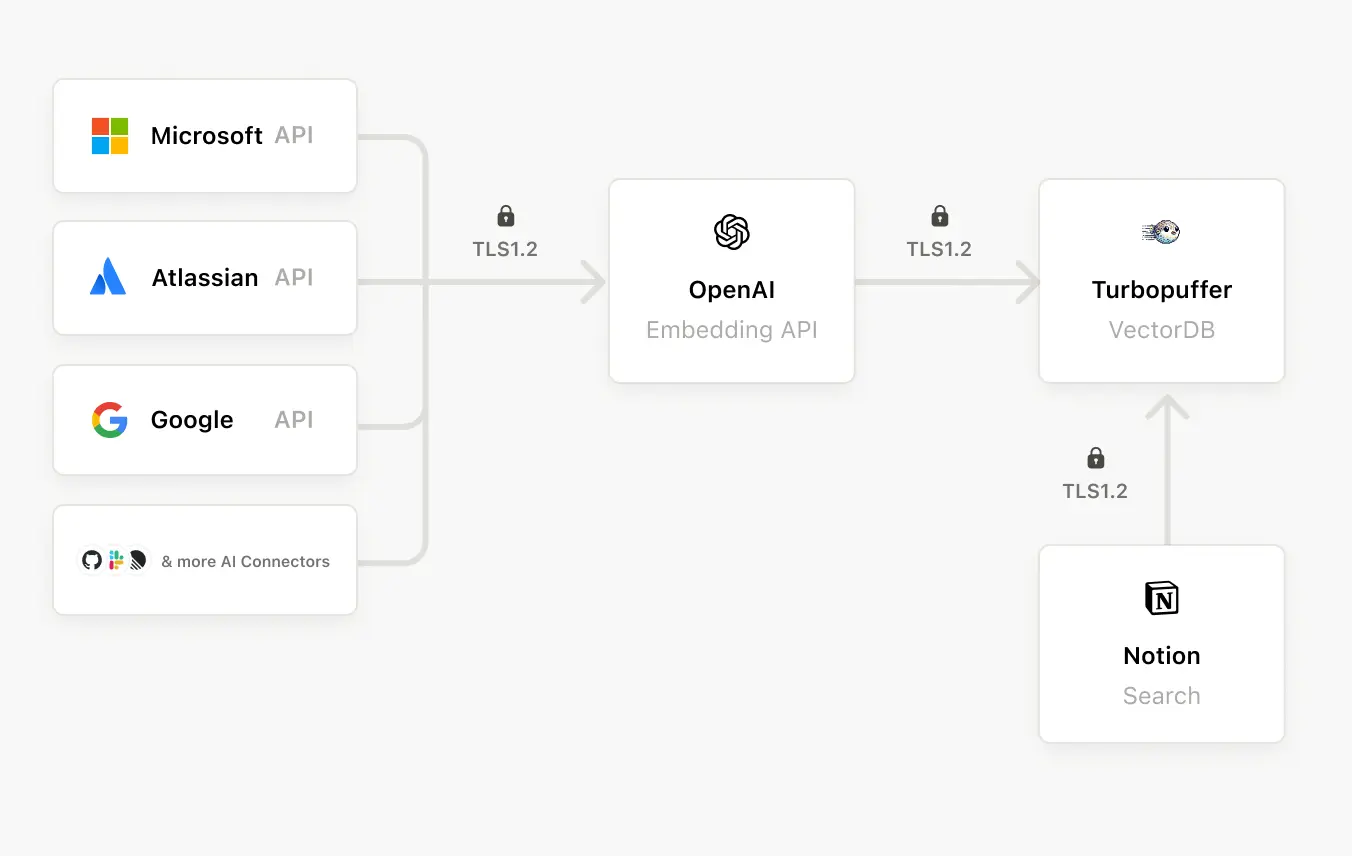Click the "Search" label under Notion
The width and height of the screenshot is (1352, 856).
[x=1161, y=696]
